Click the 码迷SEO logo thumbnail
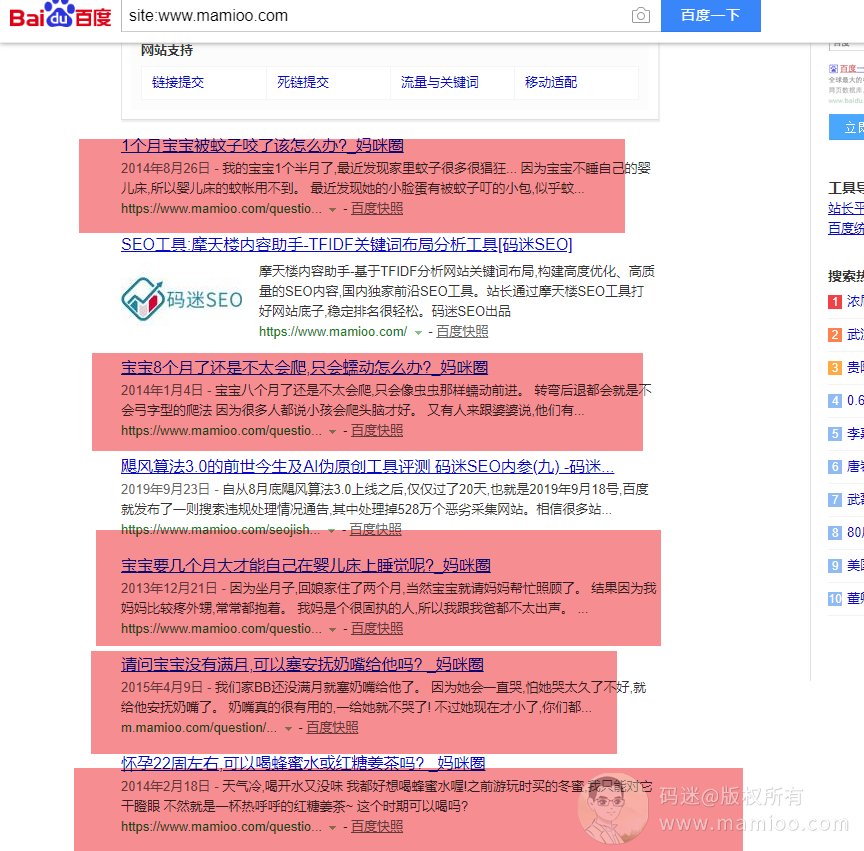Image resolution: width=864 pixels, height=851 pixels. point(182,298)
